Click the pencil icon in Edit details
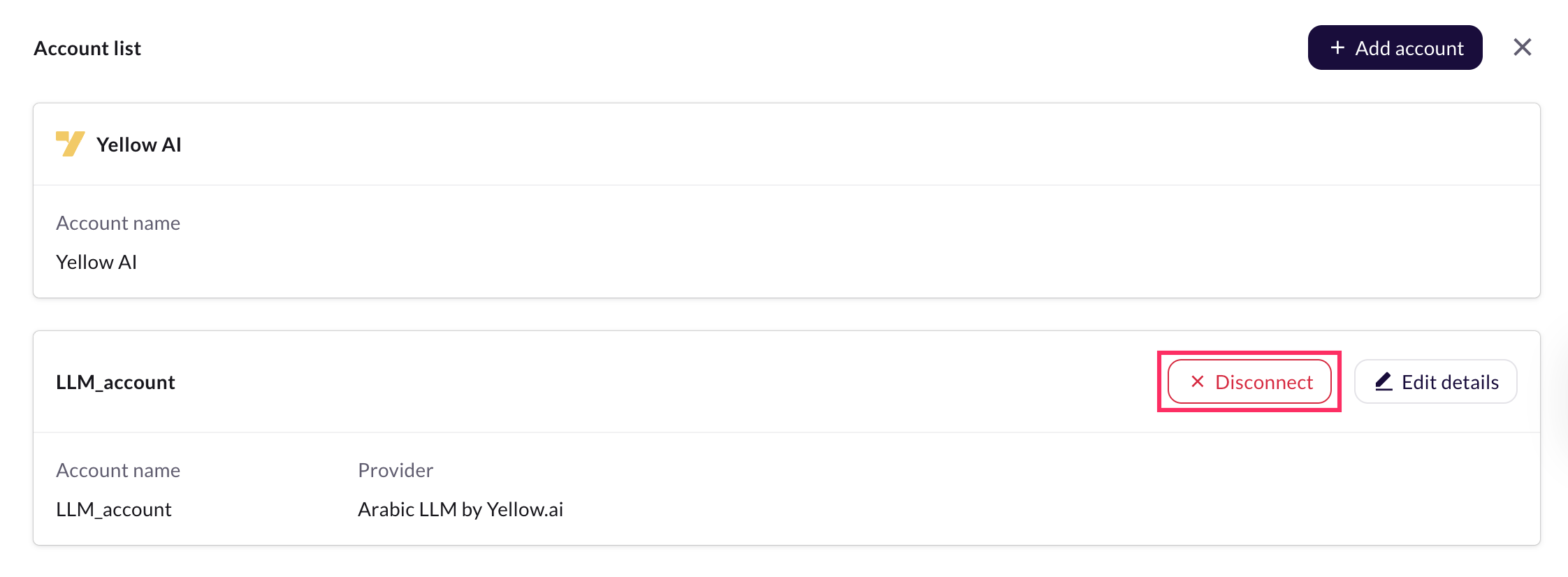 click(x=1384, y=381)
